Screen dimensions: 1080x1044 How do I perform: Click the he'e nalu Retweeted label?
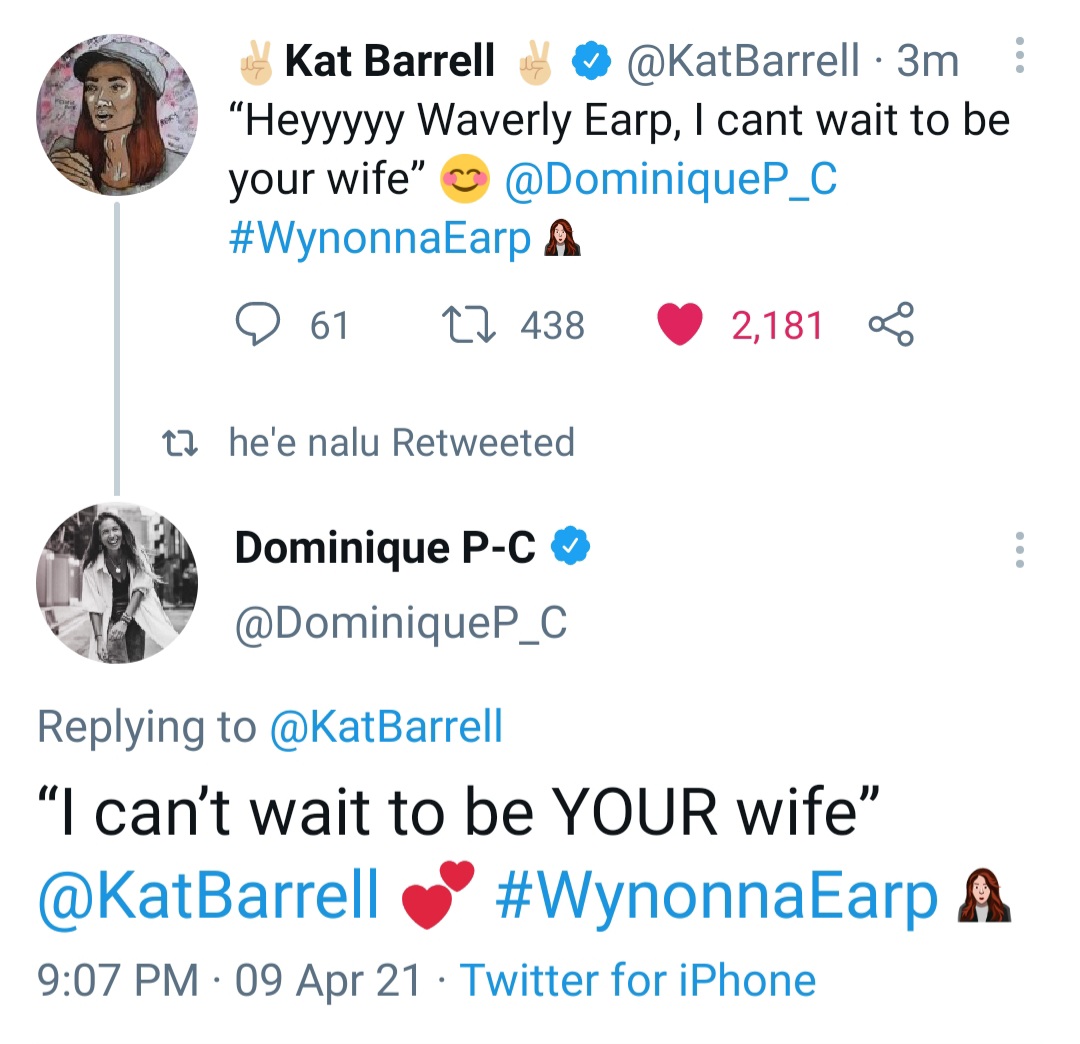click(x=402, y=442)
